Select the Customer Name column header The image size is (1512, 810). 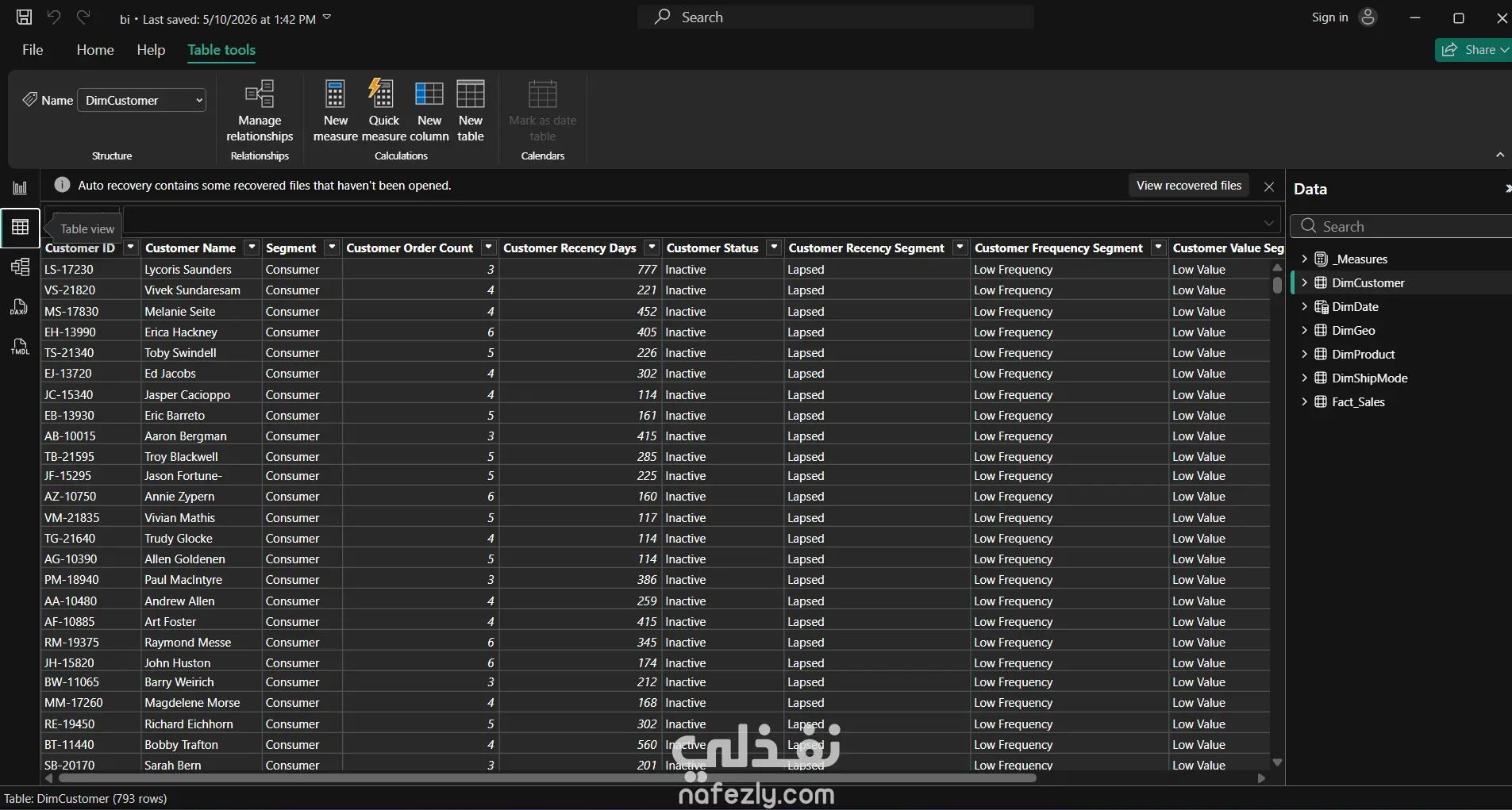[190, 248]
